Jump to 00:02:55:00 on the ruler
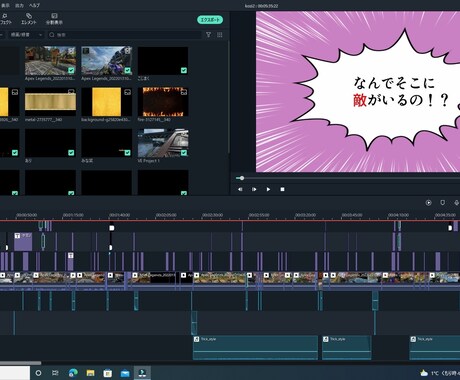 pos(259,215)
